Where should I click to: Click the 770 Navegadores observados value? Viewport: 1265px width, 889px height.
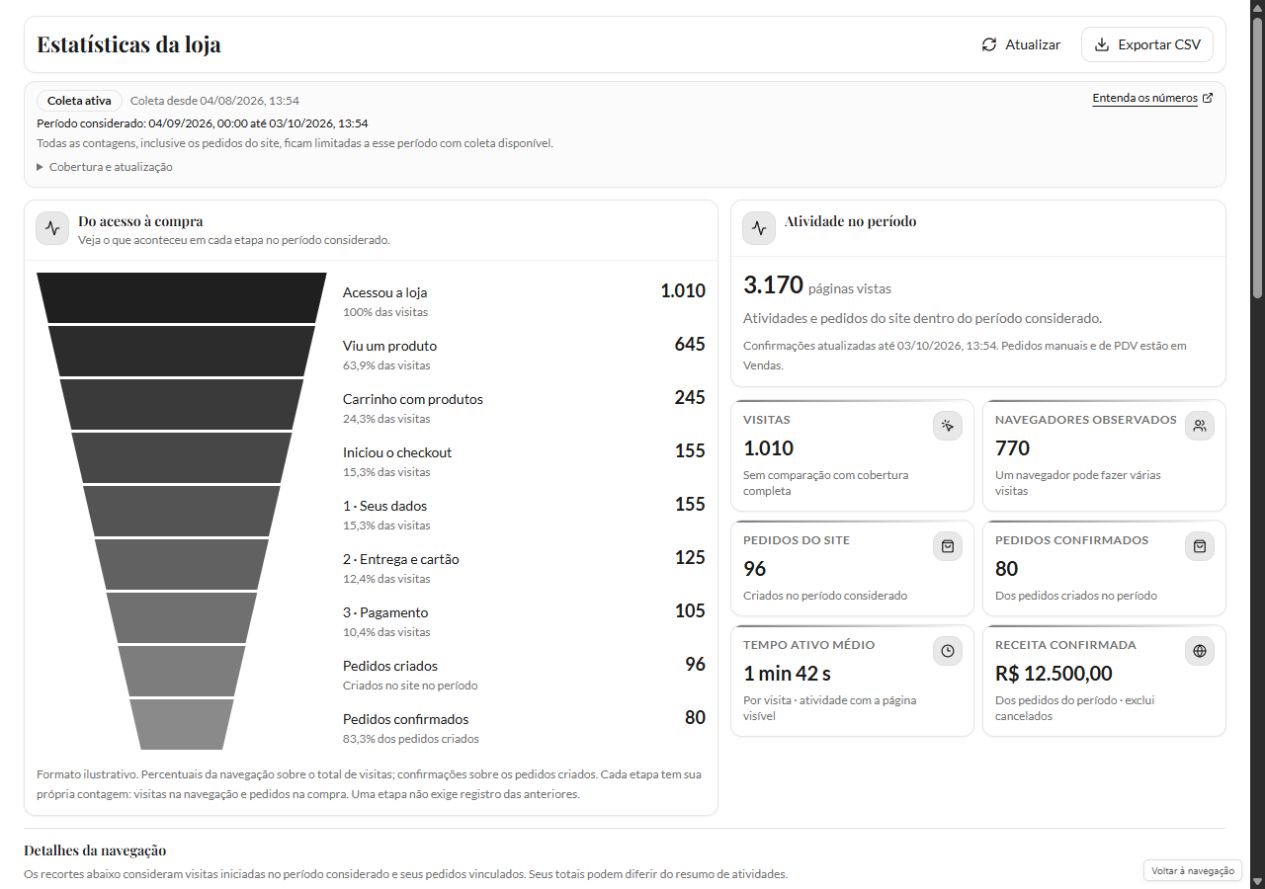tap(1013, 449)
